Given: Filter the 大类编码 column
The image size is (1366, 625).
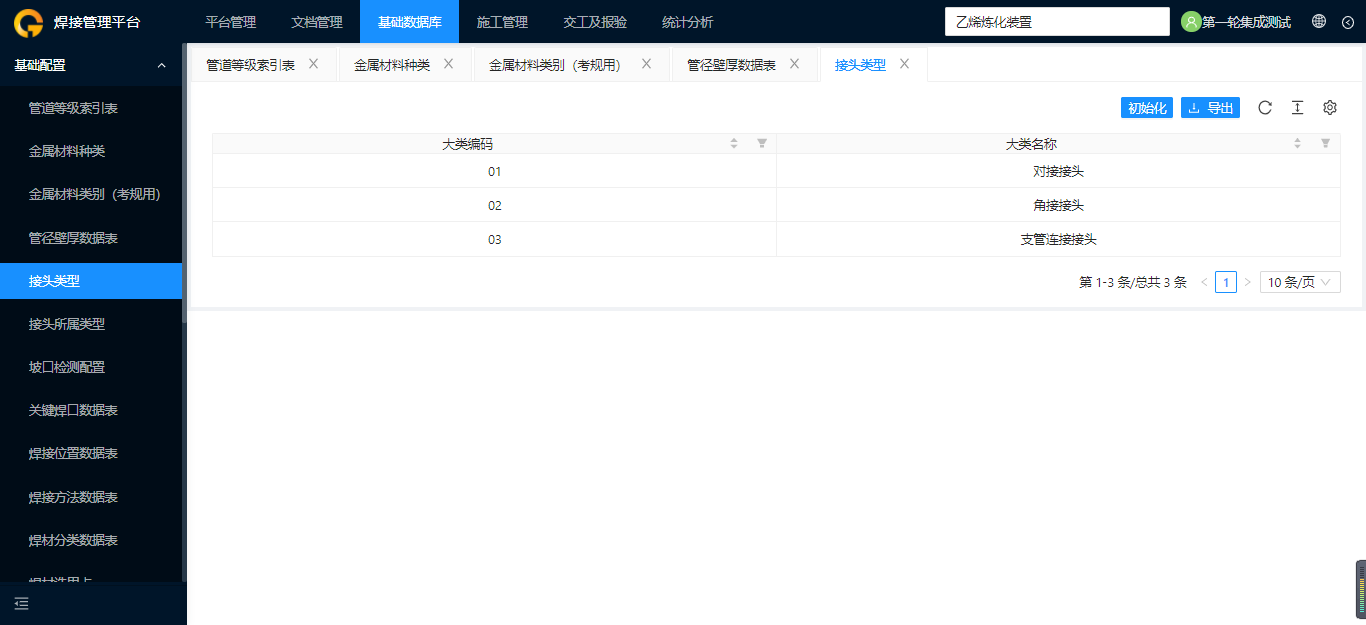Looking at the screenshot, I should (x=762, y=144).
